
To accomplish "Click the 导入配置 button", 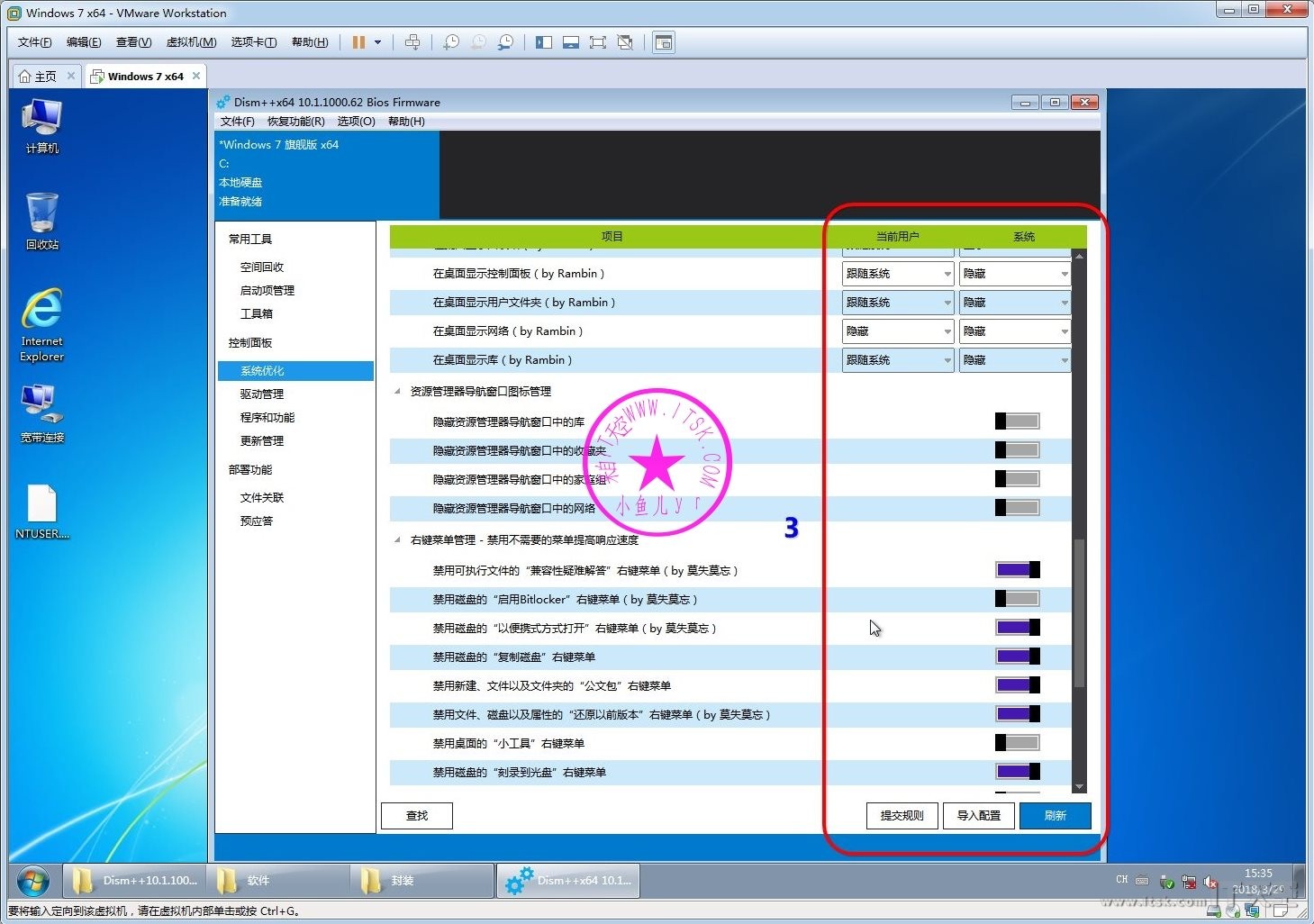I will point(978,816).
